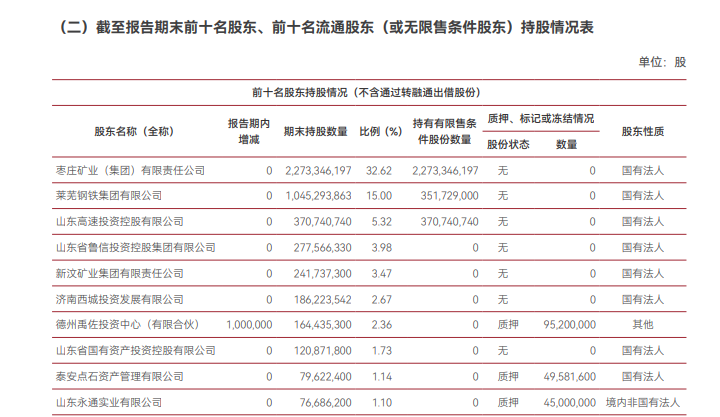The width and height of the screenshot is (720, 417).
Task: Click the column header 报告期内增减
Action: (x=249, y=131)
